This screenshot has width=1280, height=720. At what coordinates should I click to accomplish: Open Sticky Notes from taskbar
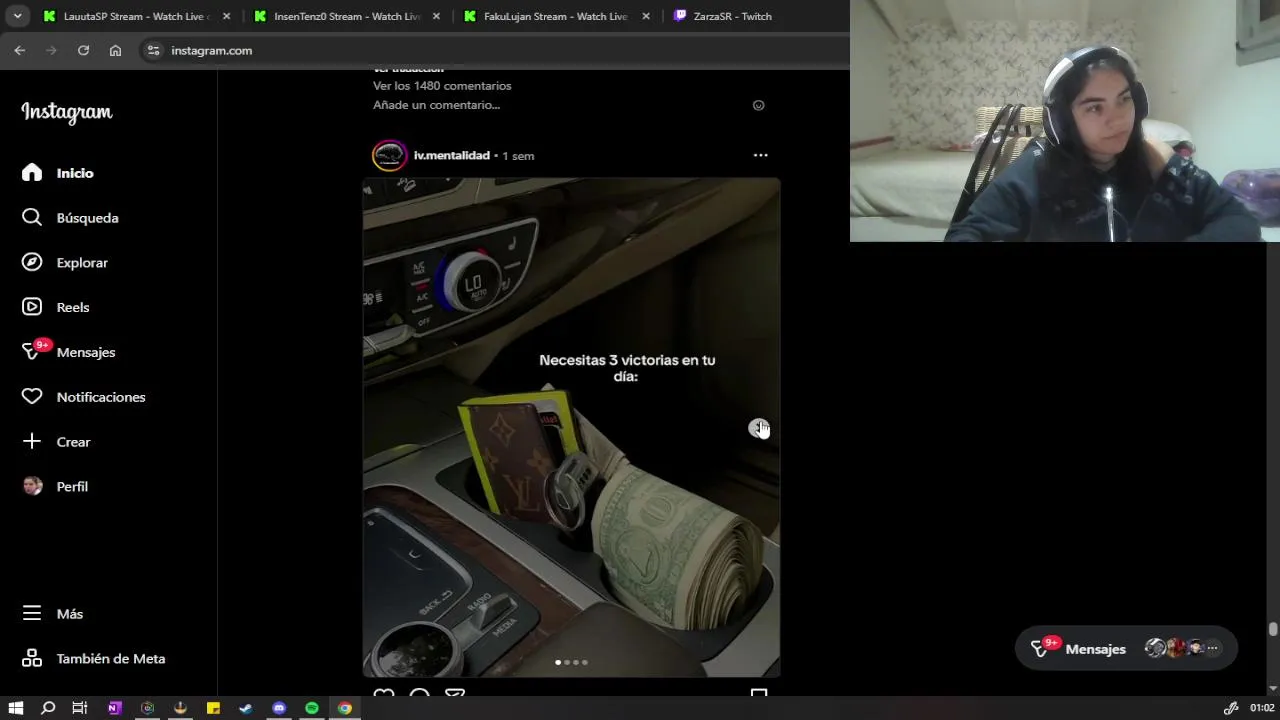pos(213,708)
